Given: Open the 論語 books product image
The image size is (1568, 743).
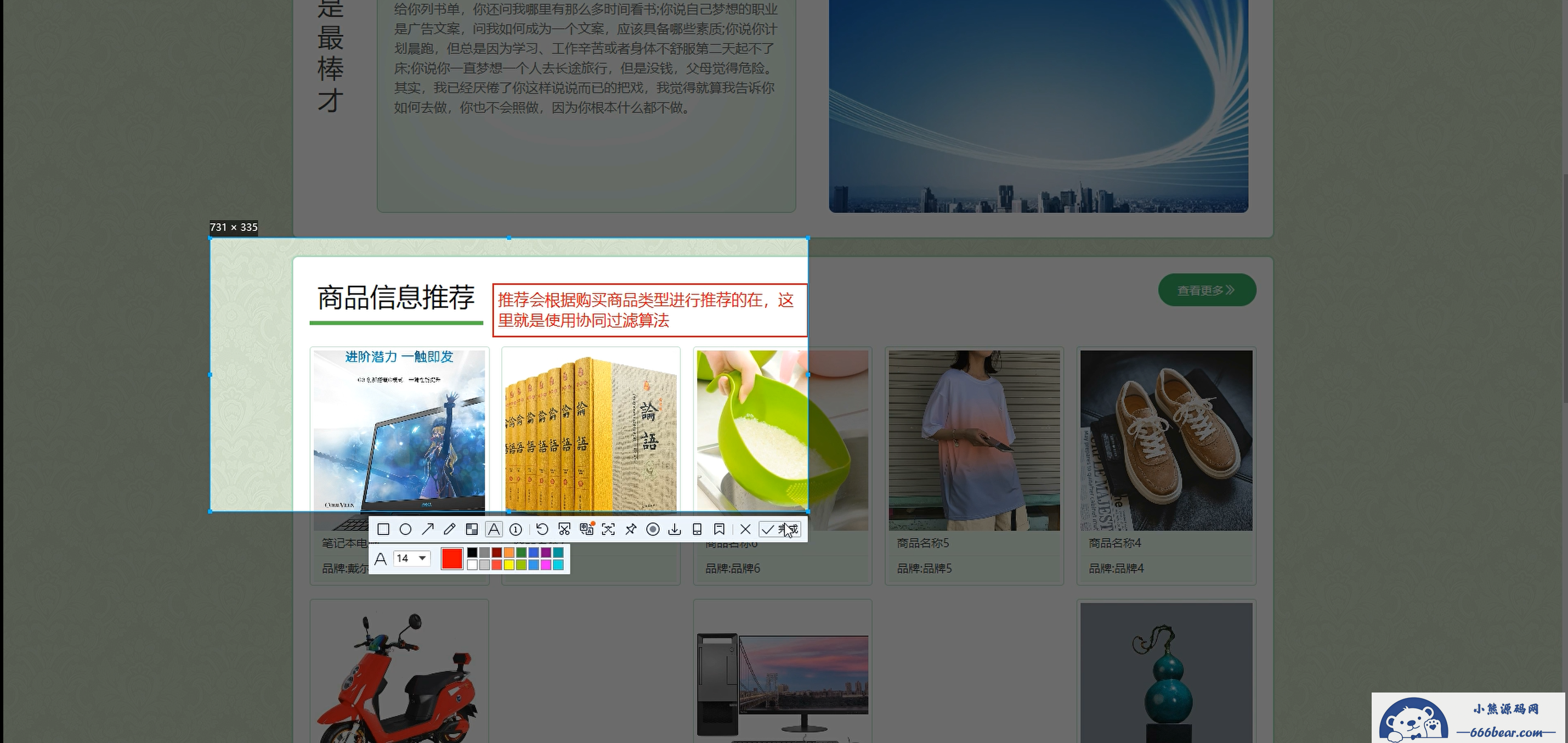Looking at the screenshot, I should 591,432.
